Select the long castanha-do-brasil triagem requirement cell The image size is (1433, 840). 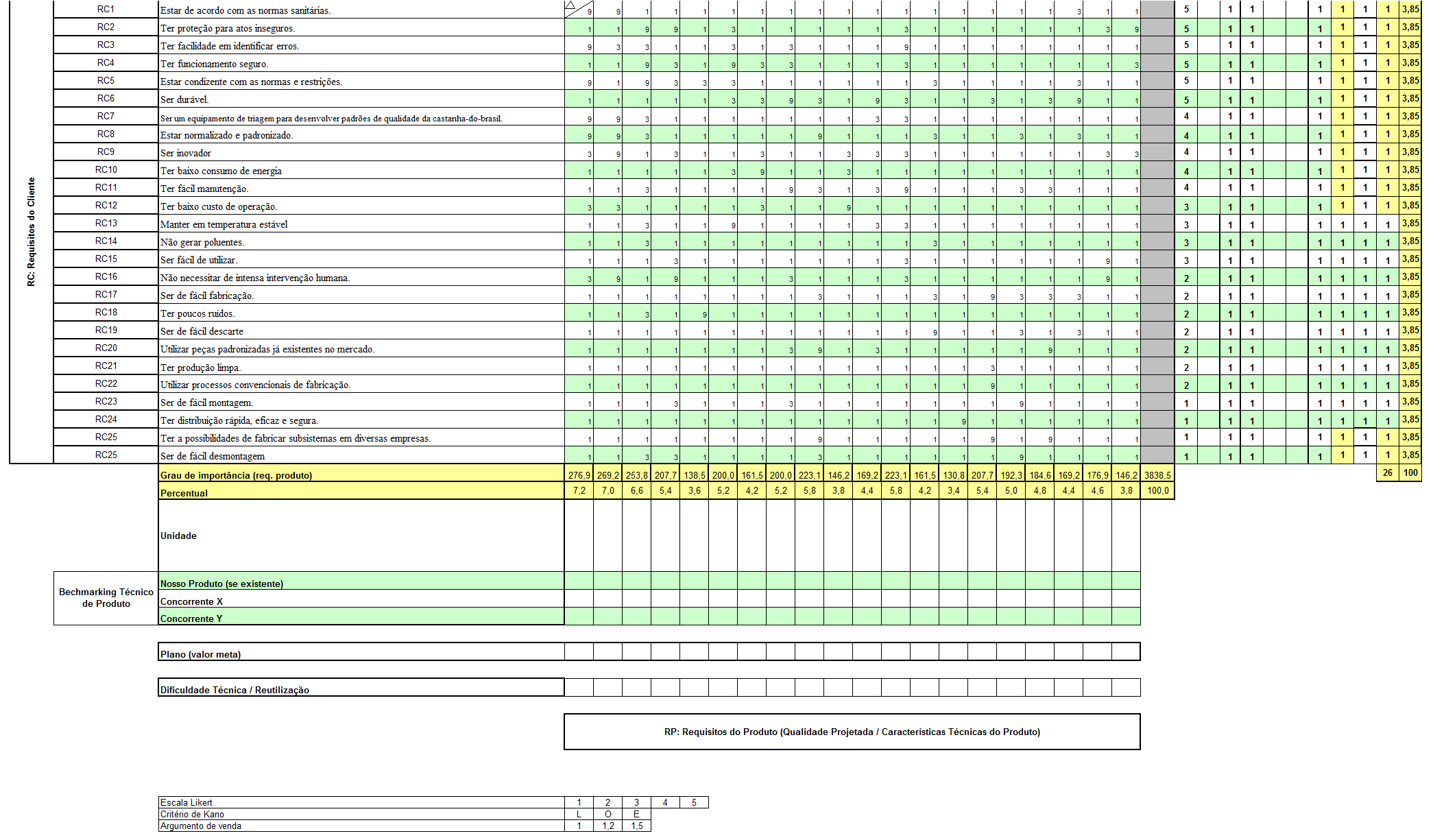(361, 117)
